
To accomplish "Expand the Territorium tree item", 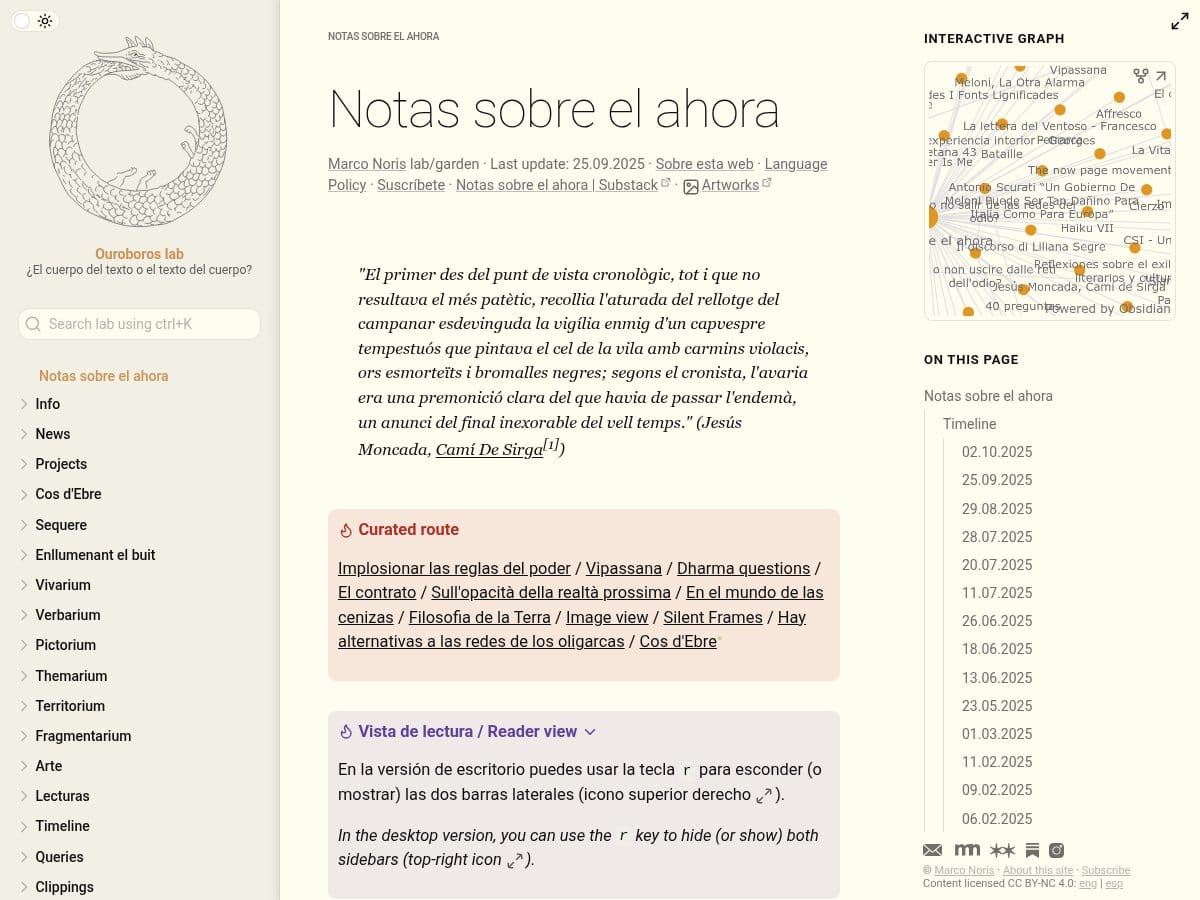I will (24, 706).
